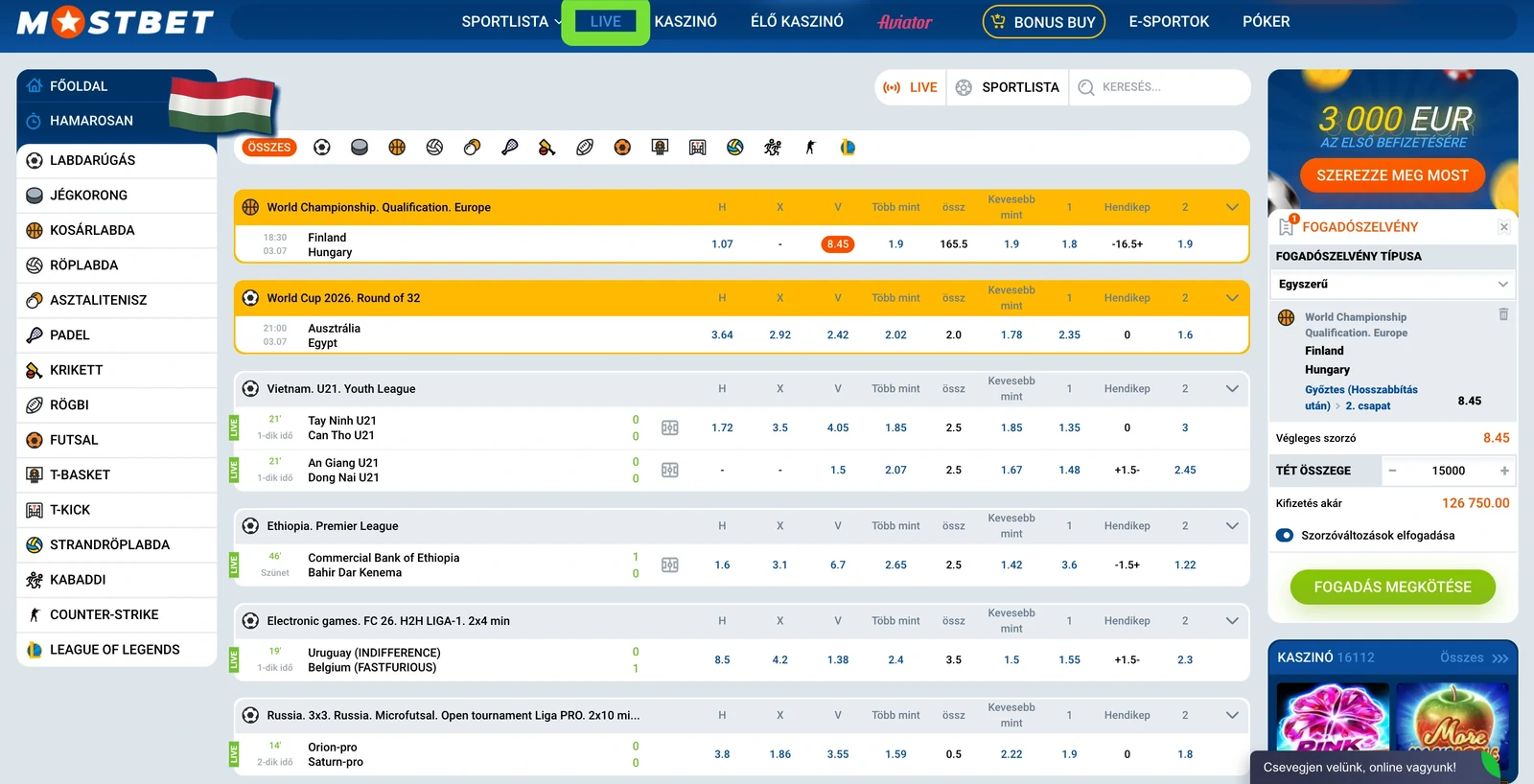Image resolution: width=1534 pixels, height=784 pixels.
Task: Click the Mostbet logo
Action: click(x=115, y=22)
